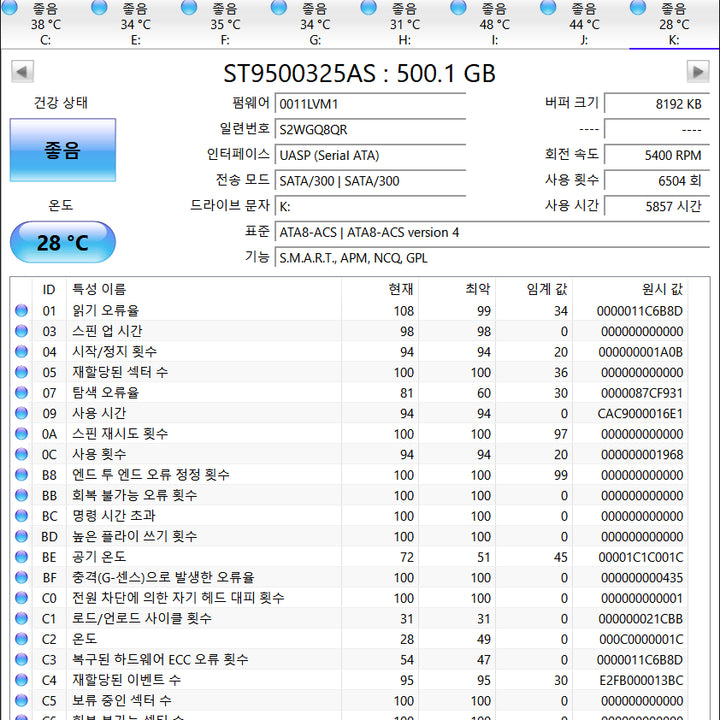Click status icon for C2 온도
Viewport: 720px width, 720px height.
click(22, 639)
